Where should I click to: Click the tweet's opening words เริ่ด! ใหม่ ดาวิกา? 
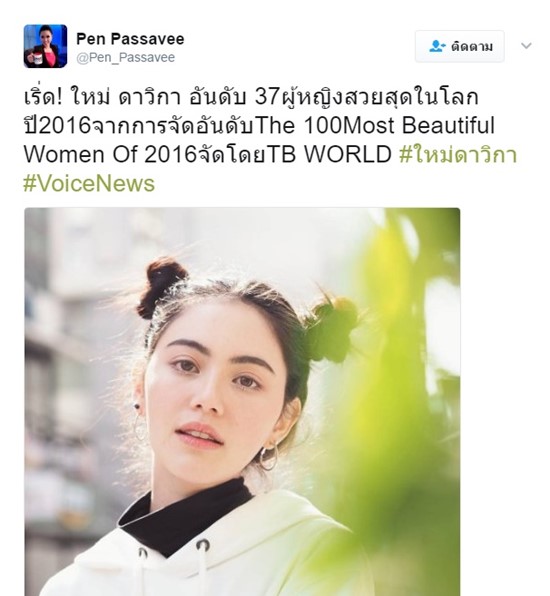click(102, 97)
